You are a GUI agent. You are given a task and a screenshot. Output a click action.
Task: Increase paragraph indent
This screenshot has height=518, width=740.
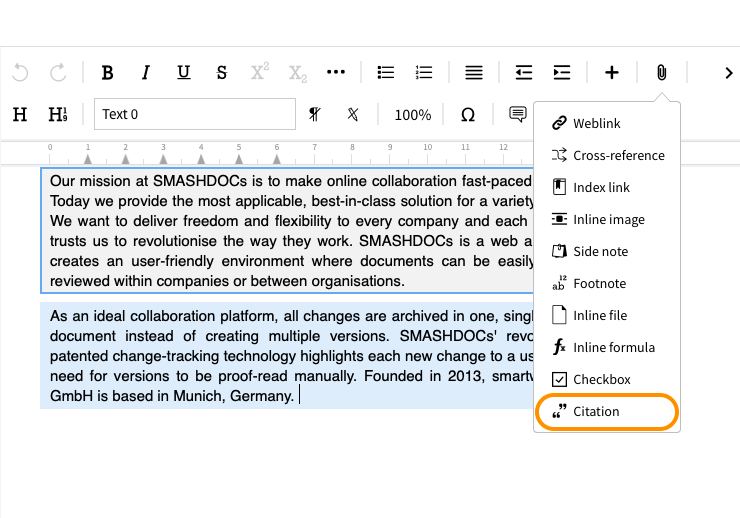(x=562, y=72)
